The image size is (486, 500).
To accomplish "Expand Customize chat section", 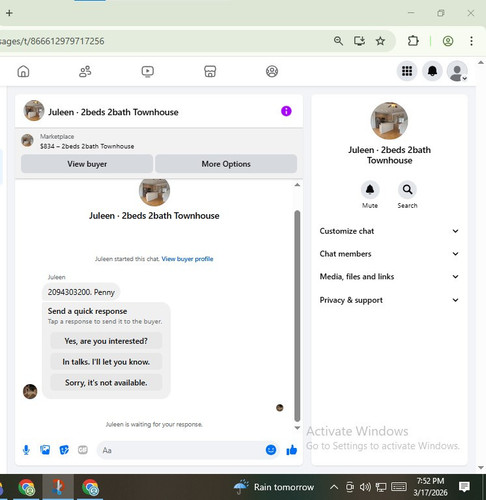I will point(389,231).
